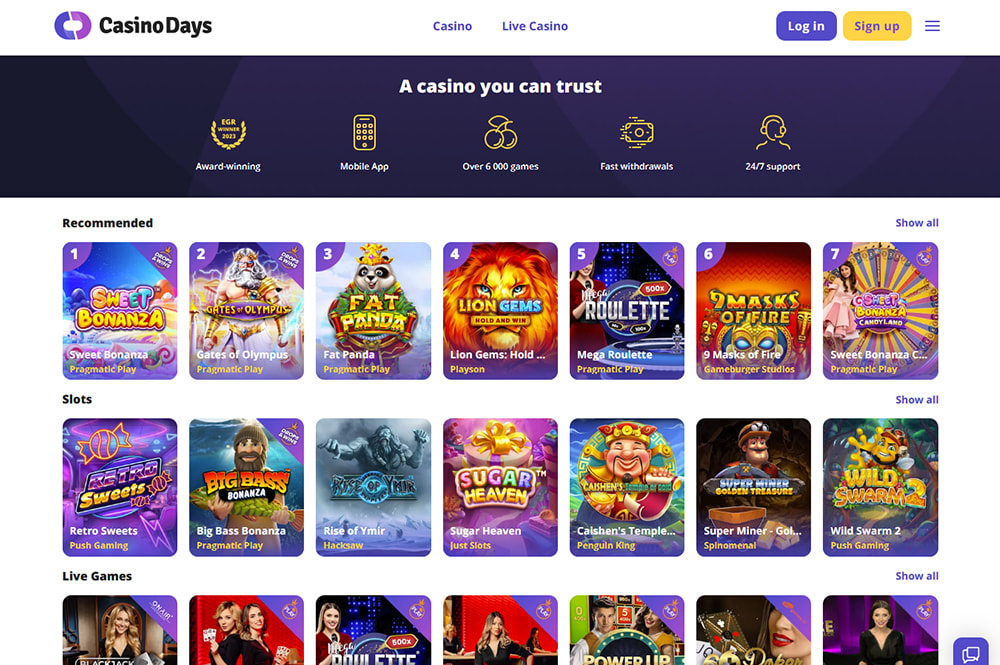The width and height of the screenshot is (1000, 665).
Task: Open the Sweet Bonanza game thumbnail
Action: point(120,311)
